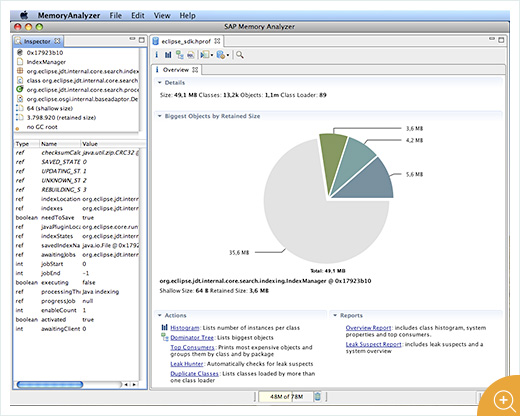Maximize the eclipse_sdk.hprof editor area
This screenshot has width=520, height=416.
coord(501,40)
